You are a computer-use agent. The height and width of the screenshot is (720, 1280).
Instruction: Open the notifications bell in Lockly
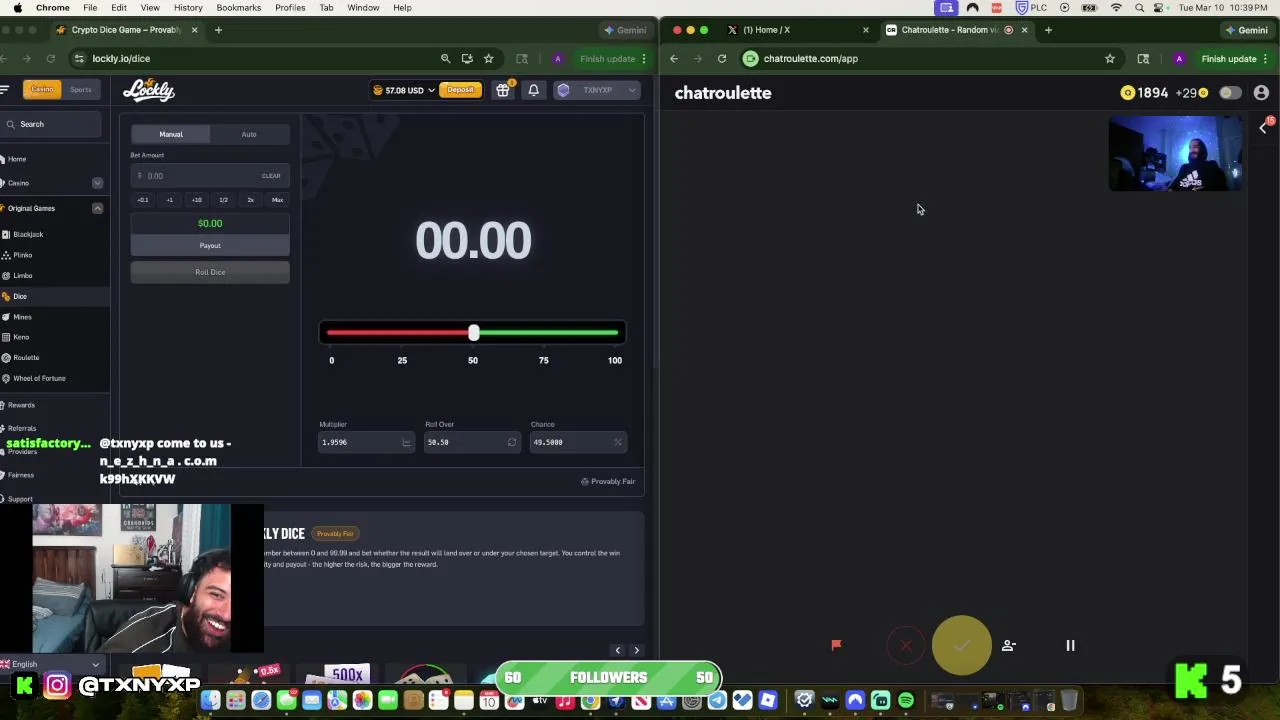[533, 90]
